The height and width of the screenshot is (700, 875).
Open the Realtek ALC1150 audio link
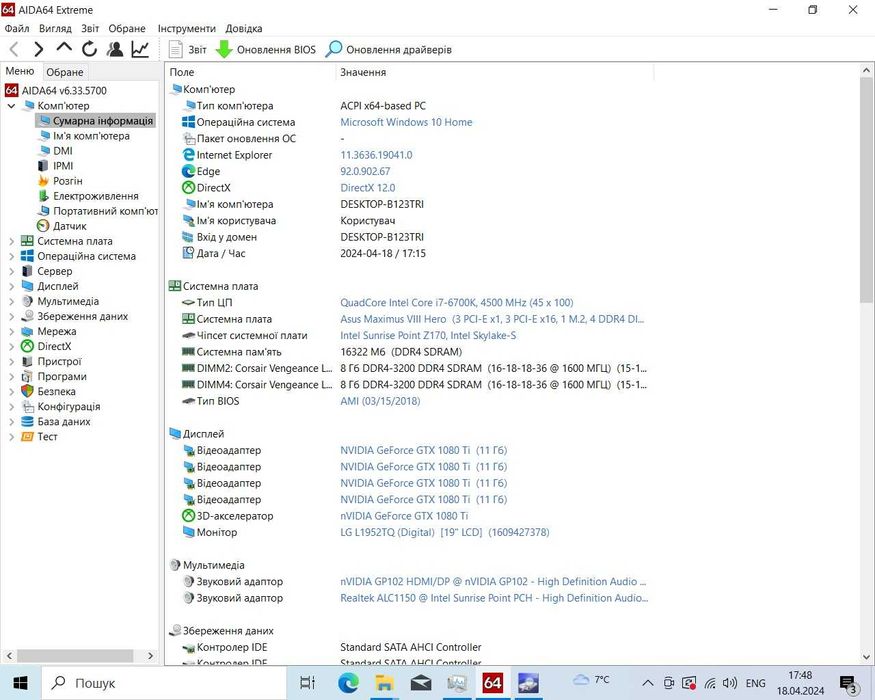coord(494,598)
